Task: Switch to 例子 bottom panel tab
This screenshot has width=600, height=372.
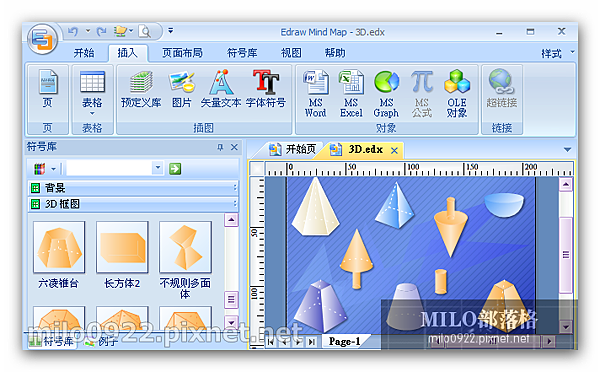Action: 102,341
